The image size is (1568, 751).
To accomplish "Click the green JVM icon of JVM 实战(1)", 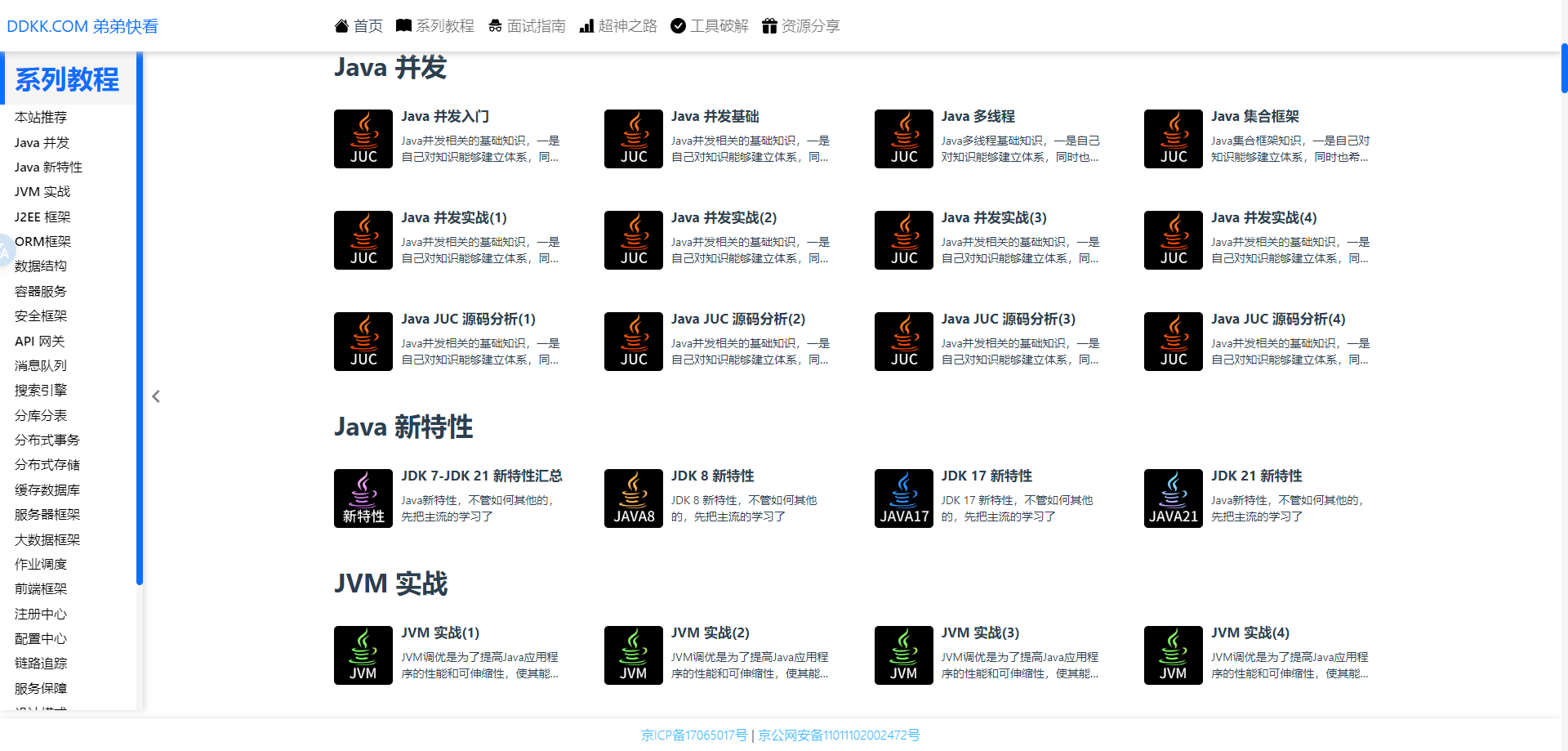I will click(363, 655).
